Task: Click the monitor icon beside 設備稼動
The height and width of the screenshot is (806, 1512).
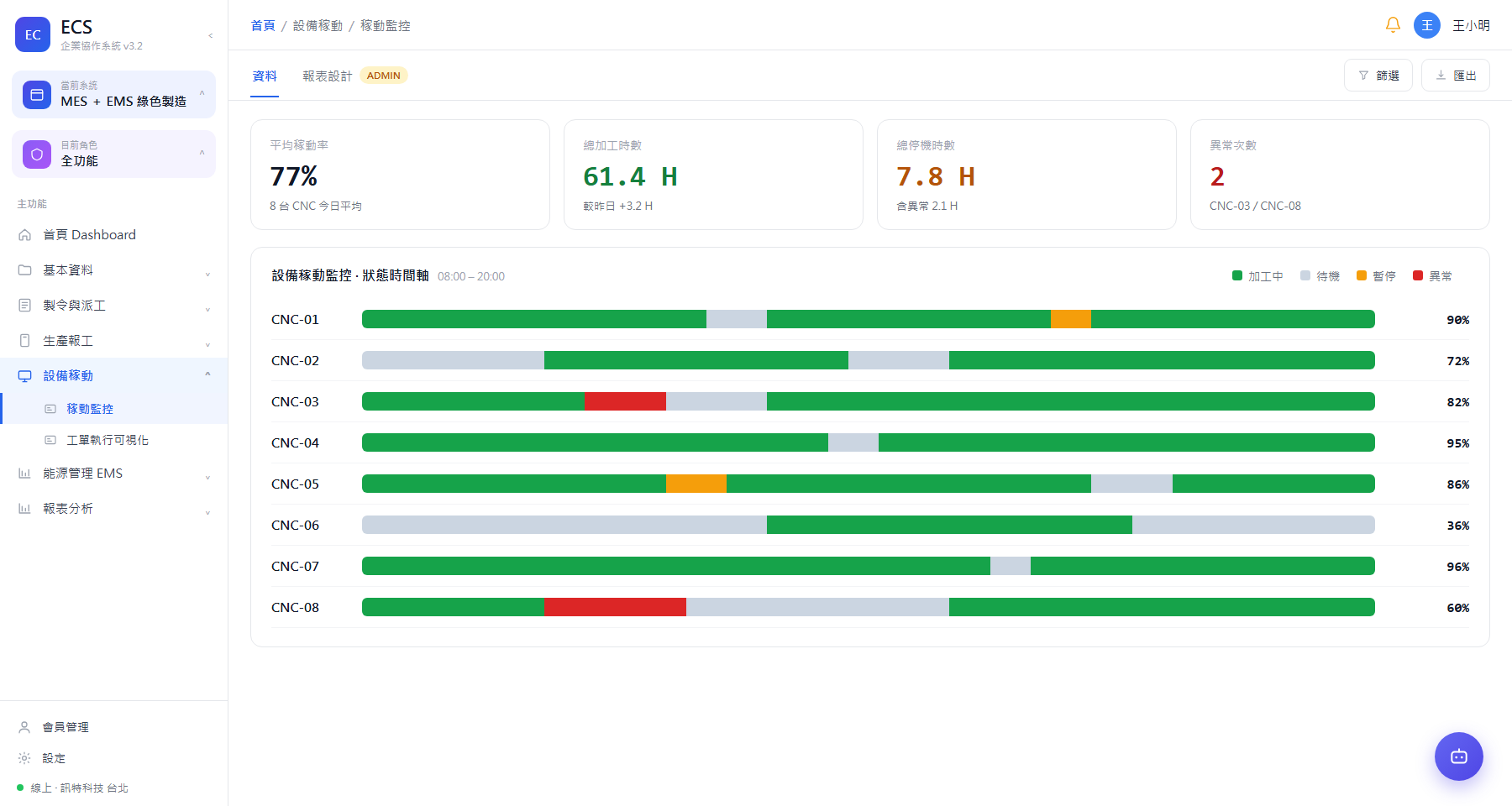Action: tap(24, 376)
